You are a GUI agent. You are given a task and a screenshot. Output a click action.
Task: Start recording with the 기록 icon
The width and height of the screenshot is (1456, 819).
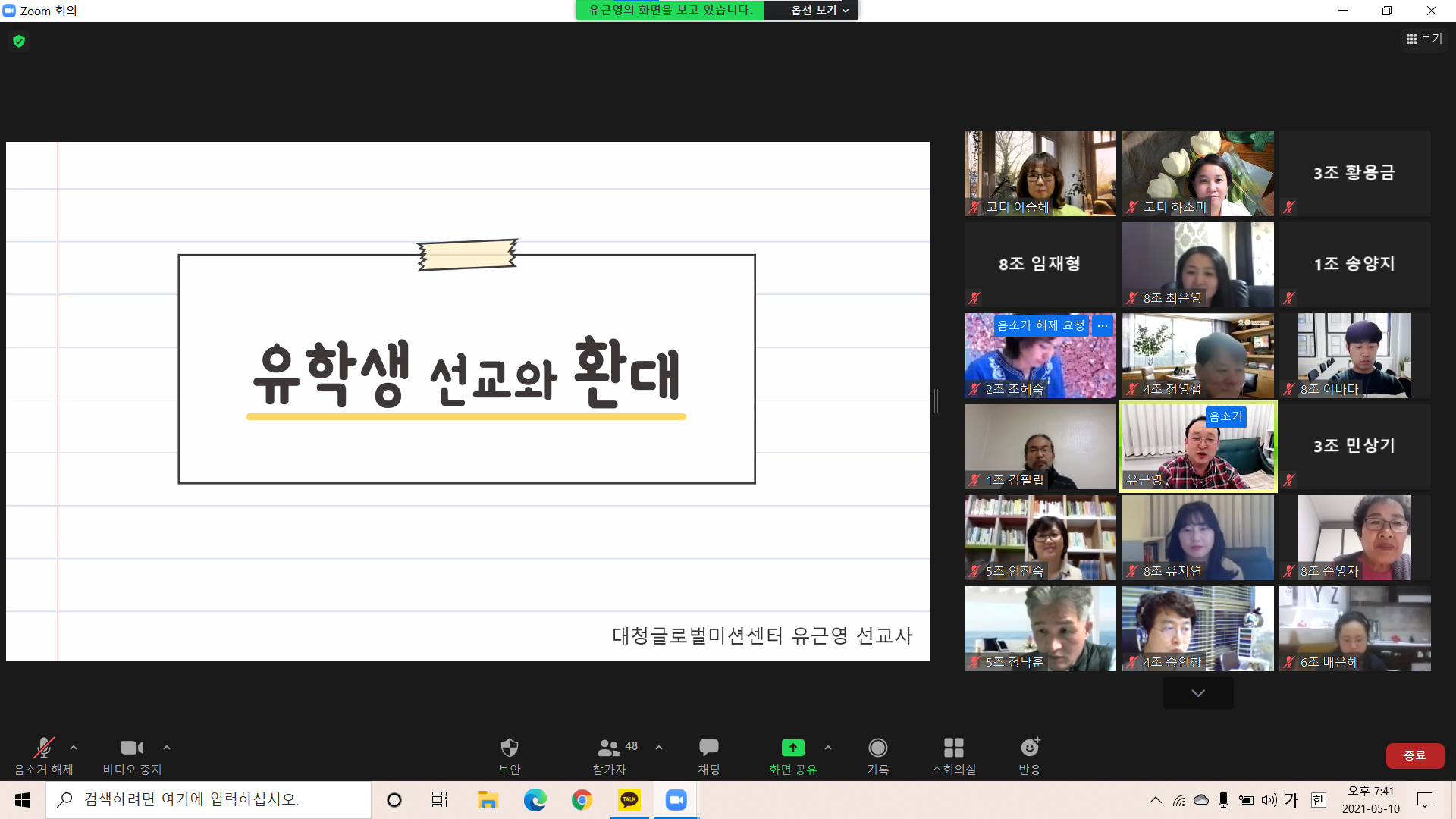coord(877,748)
